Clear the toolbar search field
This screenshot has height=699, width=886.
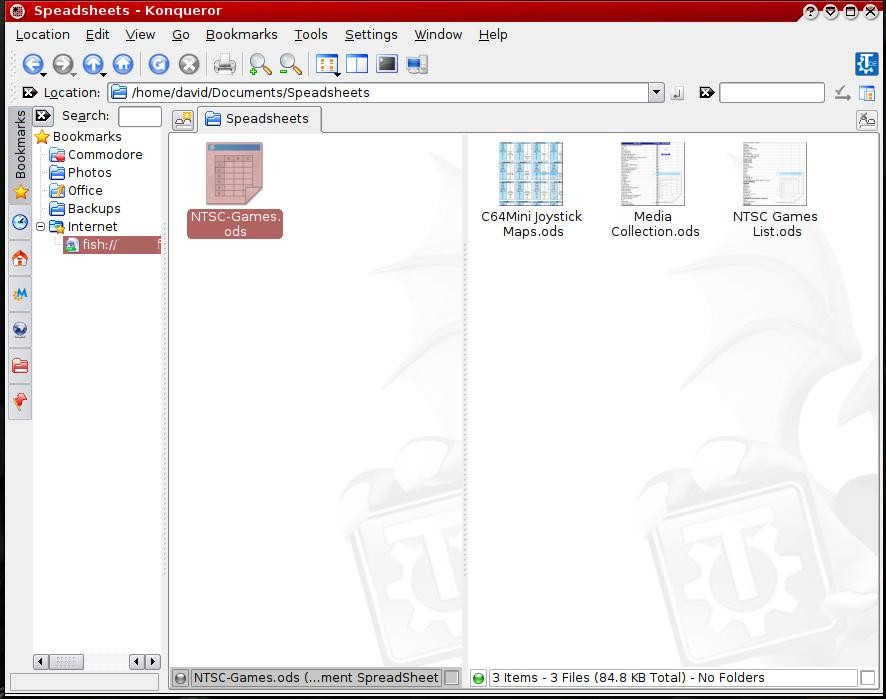click(x=706, y=92)
